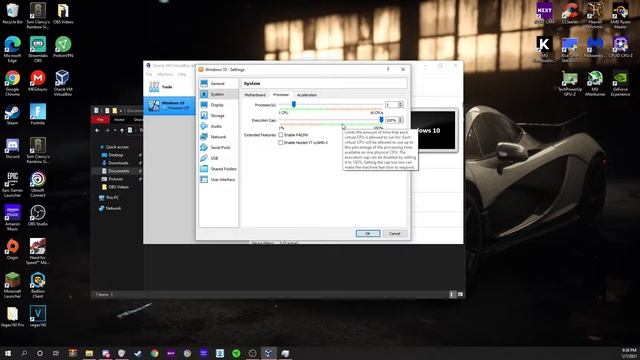Open Network settings category

pyautogui.click(x=218, y=137)
